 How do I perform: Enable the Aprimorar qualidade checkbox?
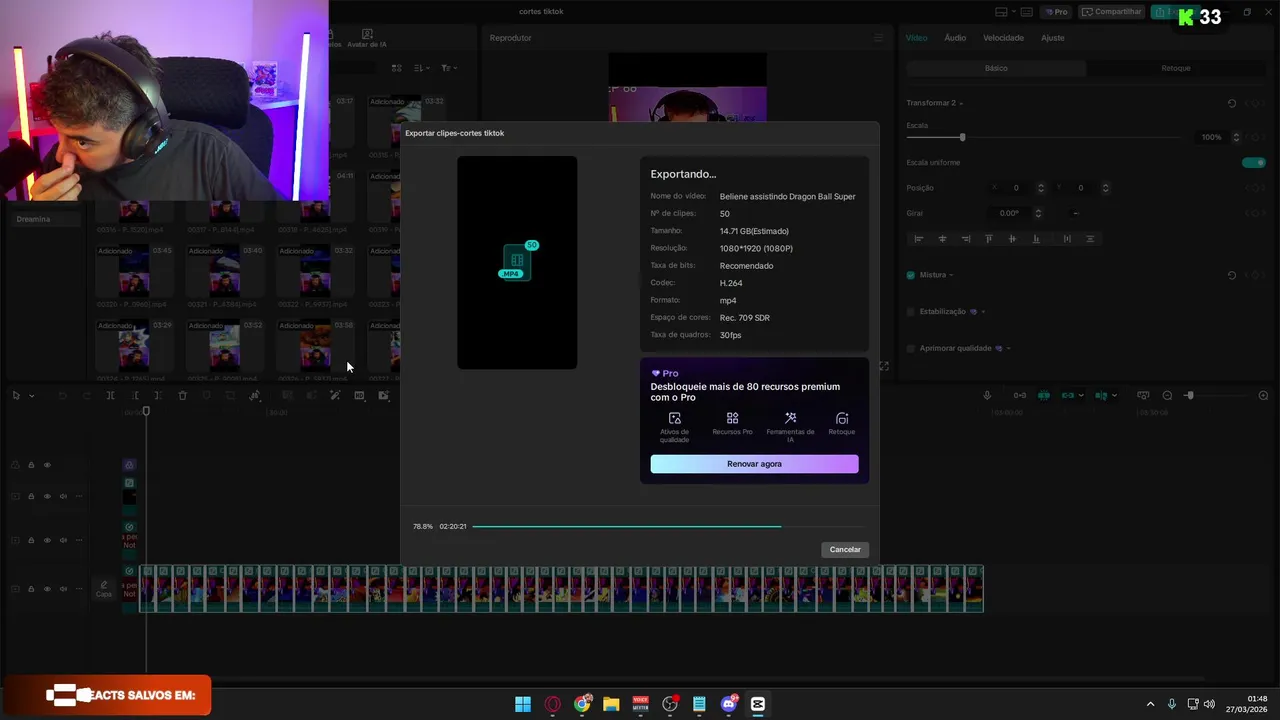(x=910, y=348)
